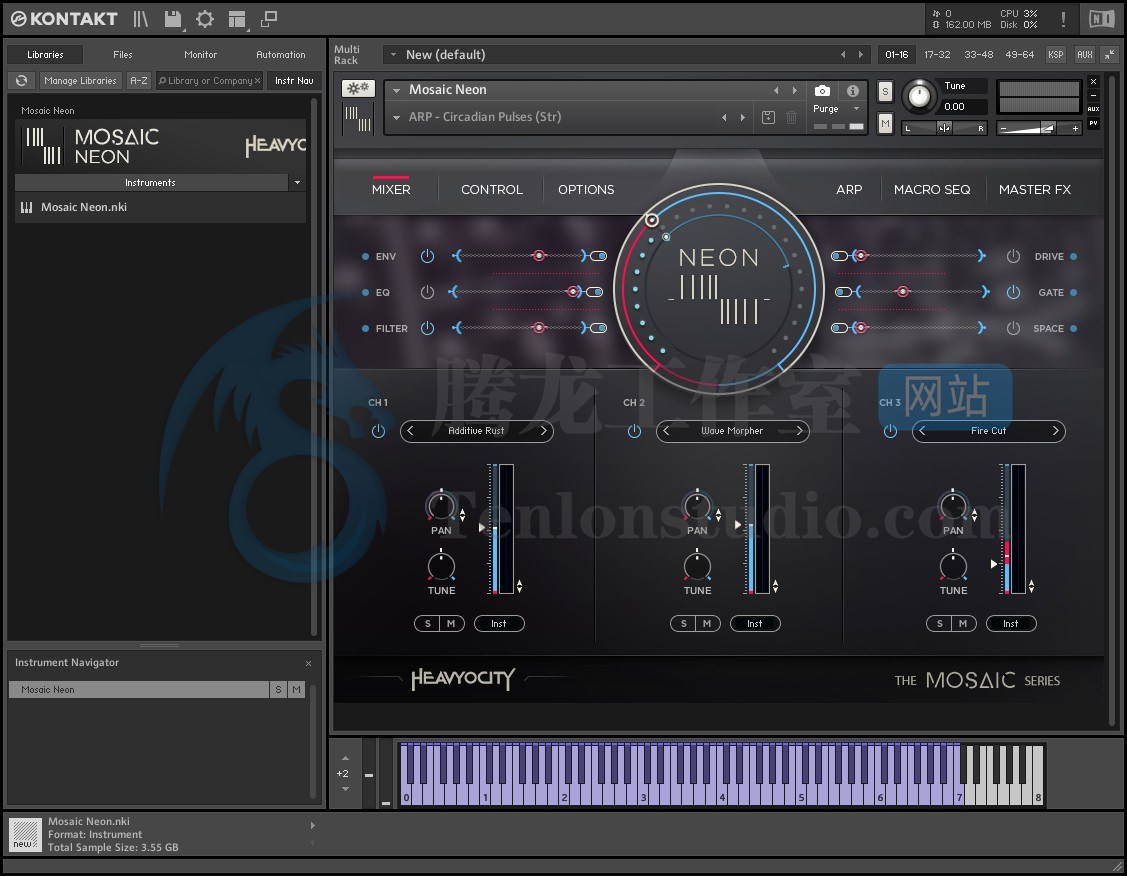Screen dimensions: 1127x876
Task: Save the current snapshot
Action: point(768,117)
